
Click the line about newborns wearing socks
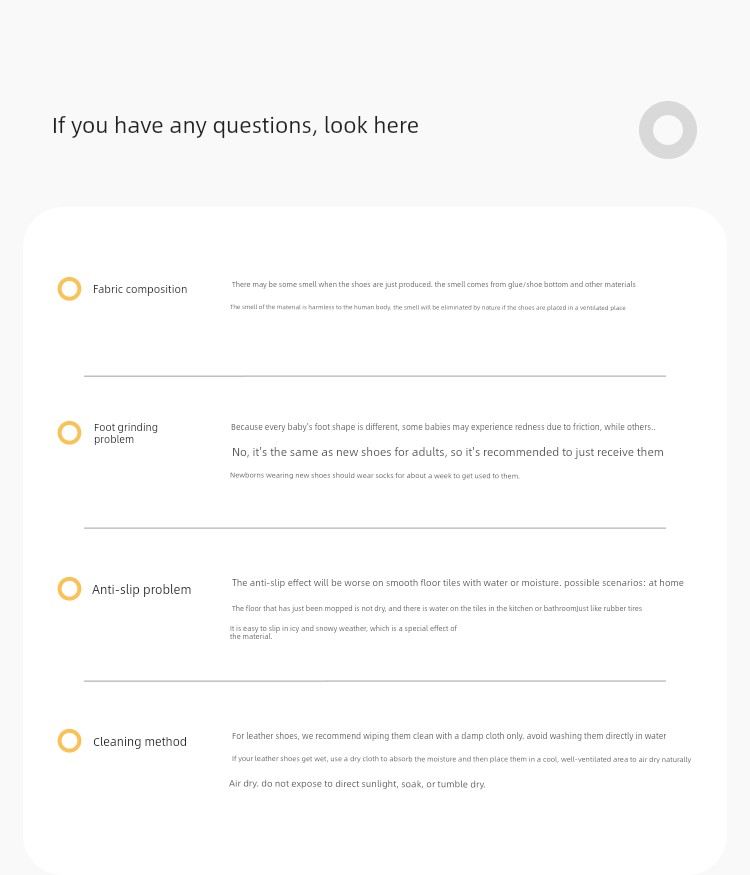[x=374, y=475]
